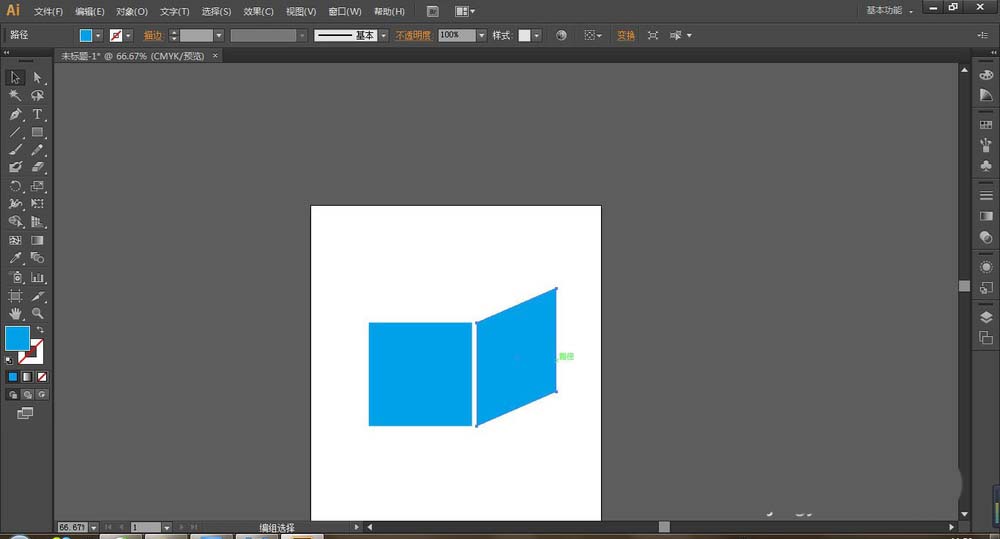
Task: Click the 不透明度 opacity link
Action: [x=413, y=36]
